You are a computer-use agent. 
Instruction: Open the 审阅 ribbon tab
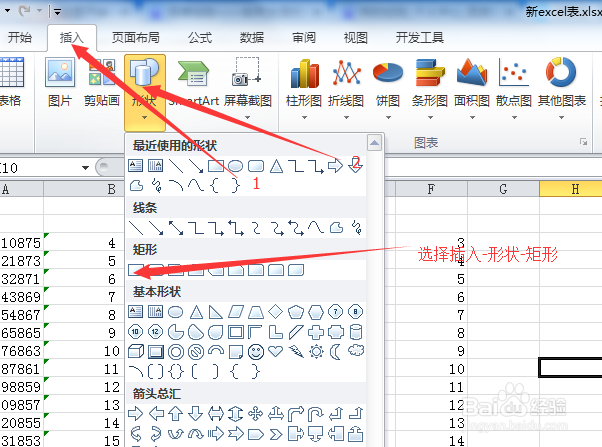coord(304,37)
